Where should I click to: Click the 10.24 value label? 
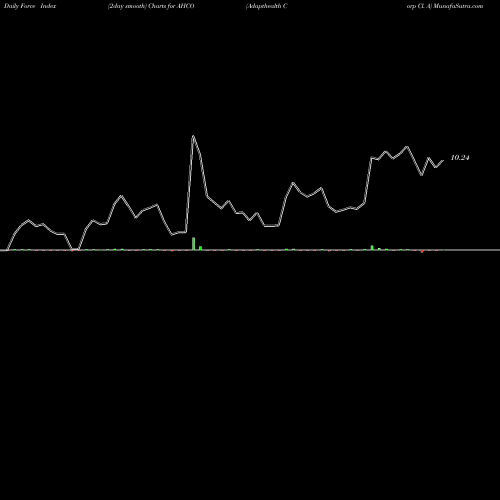pyautogui.click(x=460, y=158)
